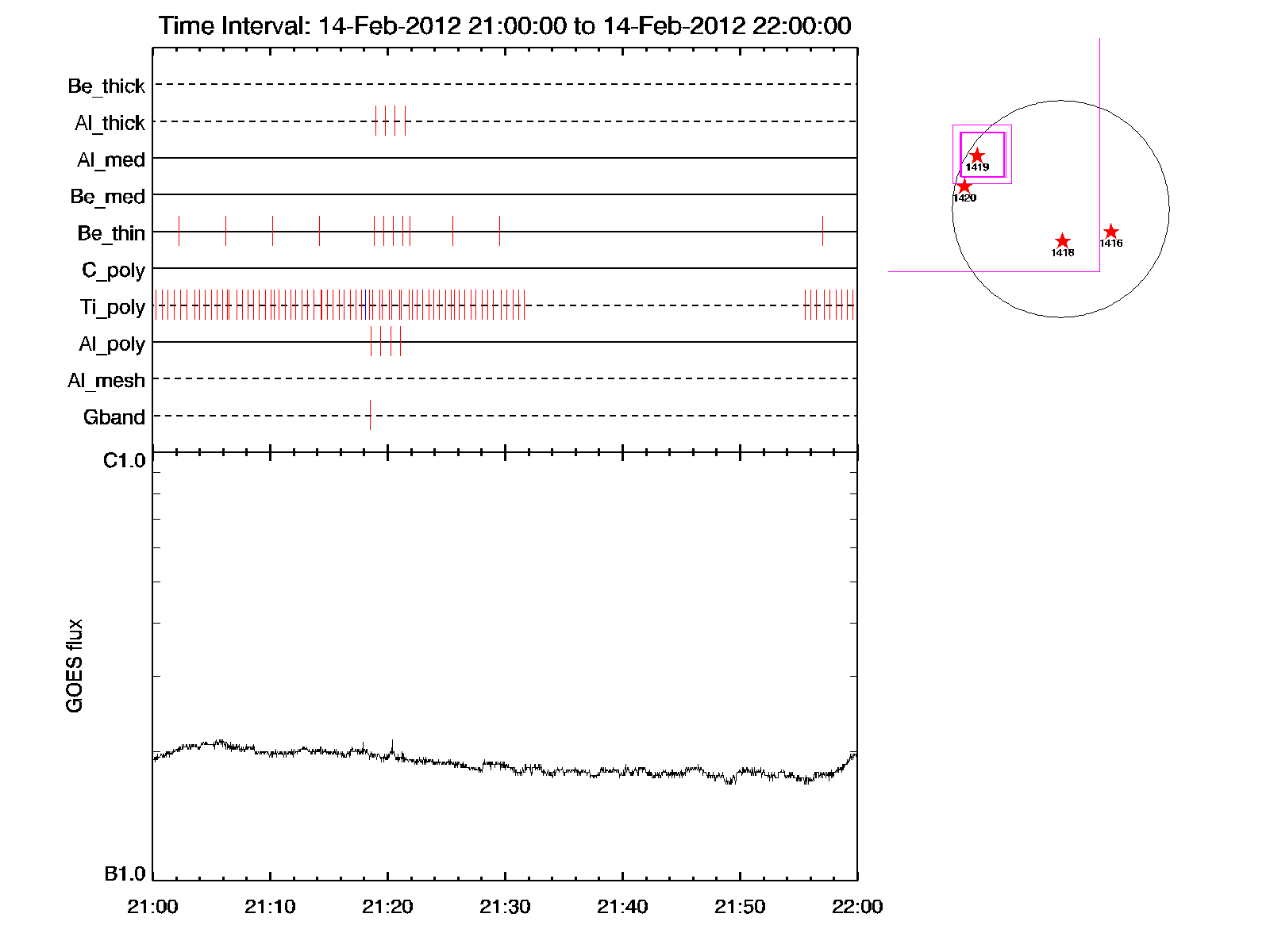Click the Al_med filter label
Image resolution: width=1270 pixels, height=952 pixels.
(111, 159)
